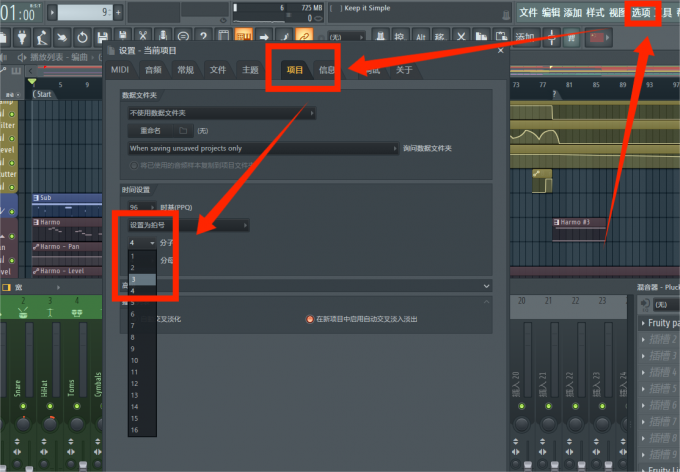
Task: Click the 重命名 button
Action: coord(150,131)
